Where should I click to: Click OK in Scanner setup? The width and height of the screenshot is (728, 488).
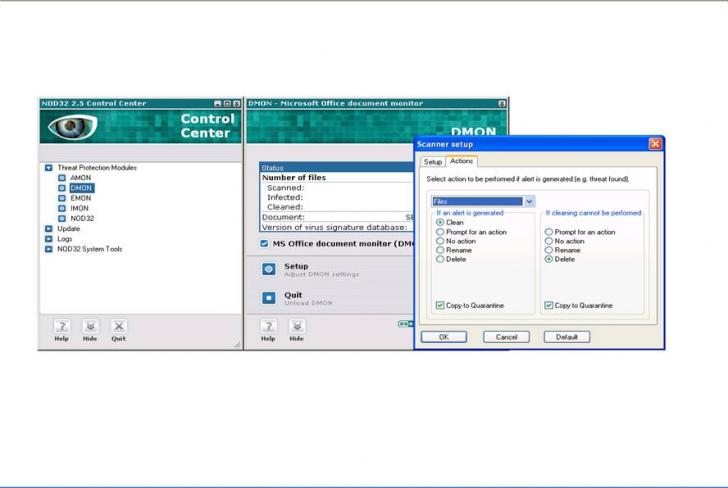444,337
